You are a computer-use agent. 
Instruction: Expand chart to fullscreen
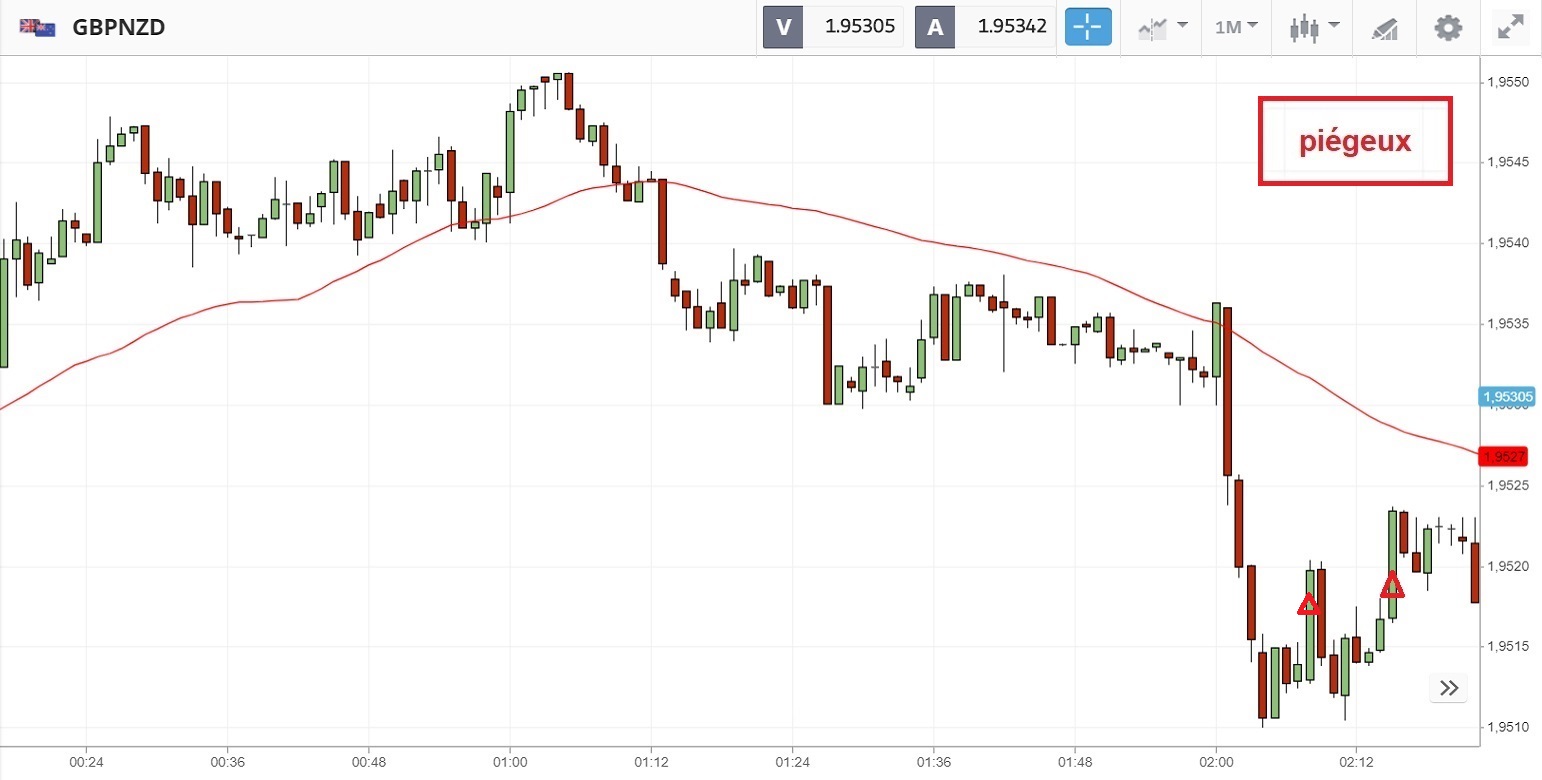tap(1510, 27)
